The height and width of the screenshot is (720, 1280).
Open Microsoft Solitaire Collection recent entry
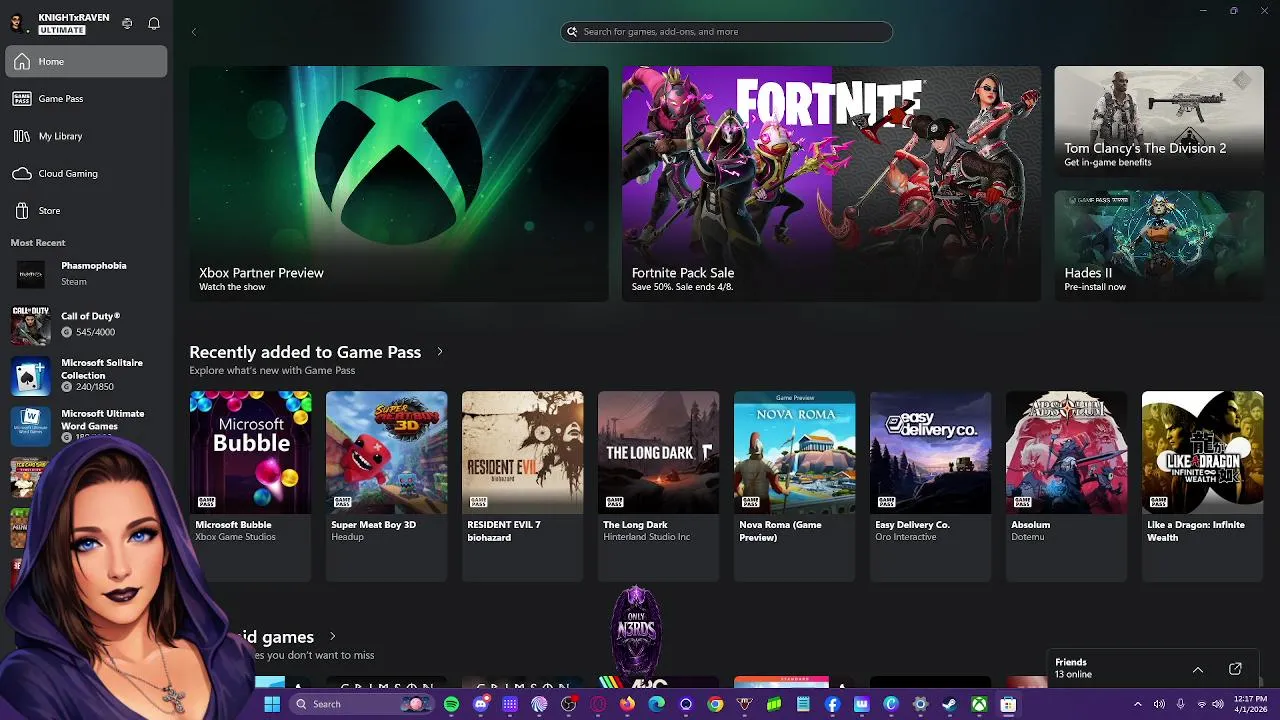pos(86,374)
